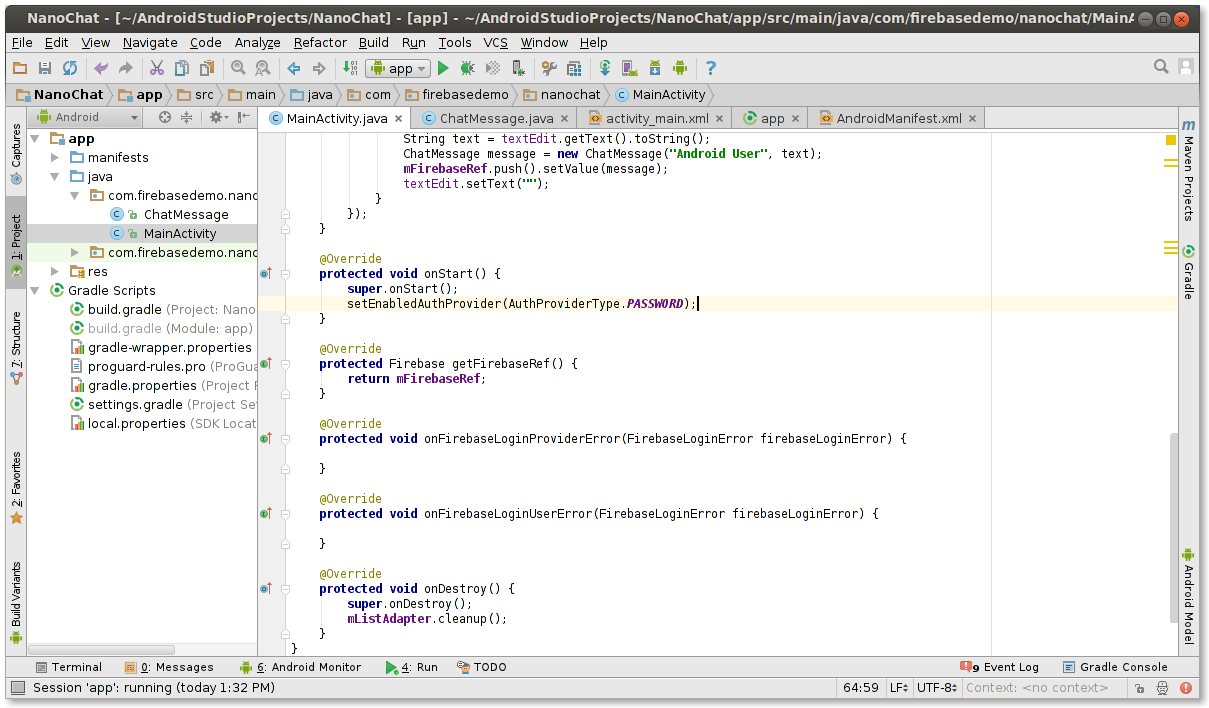The image size is (1209, 708).
Task: Click the inspector Hector status bar icon
Action: click(1162, 688)
